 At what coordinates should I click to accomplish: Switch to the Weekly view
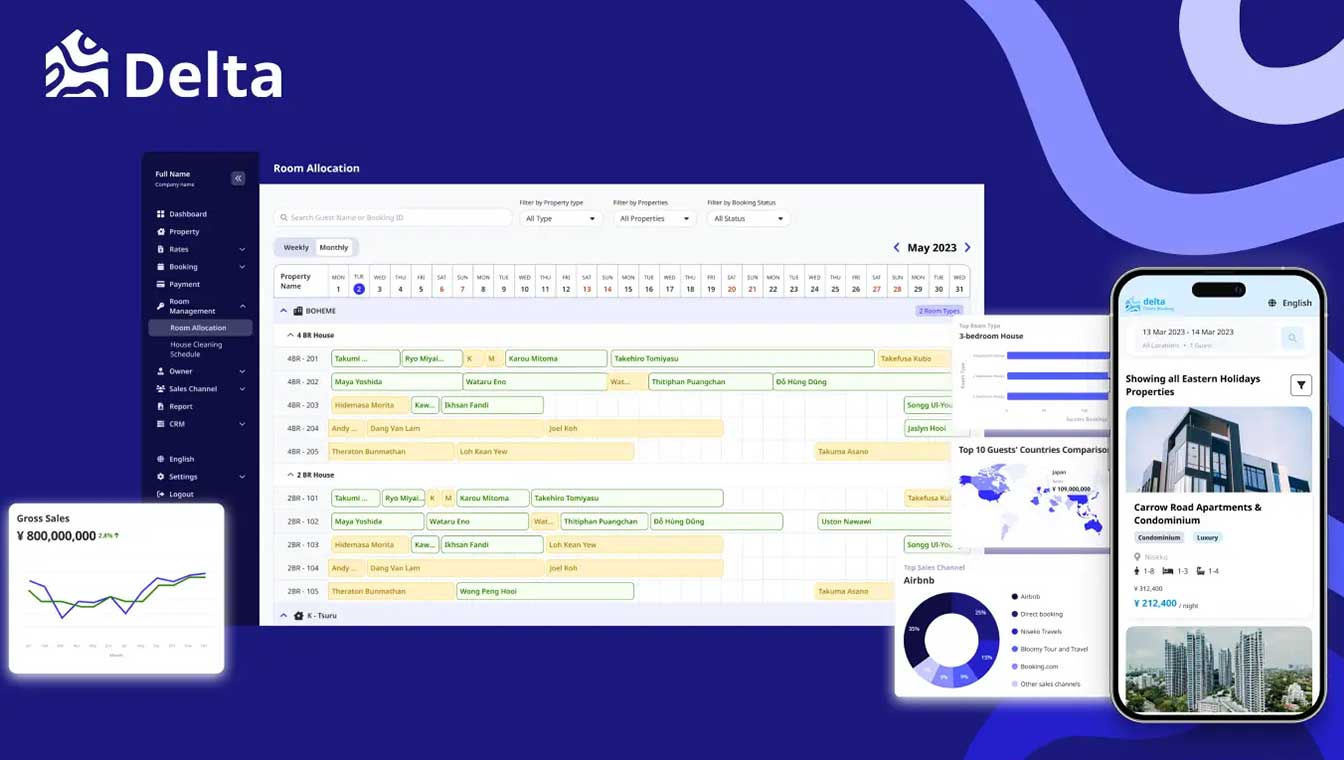coord(296,247)
